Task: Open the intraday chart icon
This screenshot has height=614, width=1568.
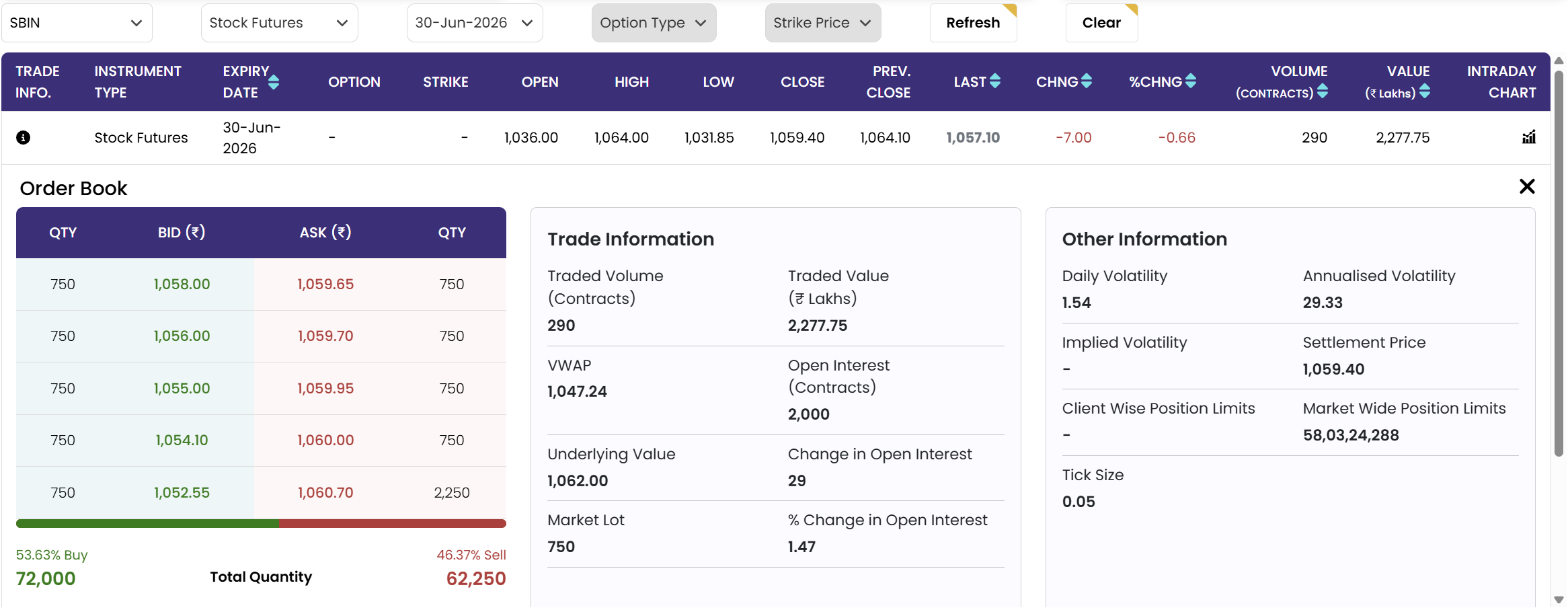Action: pos(1528,137)
